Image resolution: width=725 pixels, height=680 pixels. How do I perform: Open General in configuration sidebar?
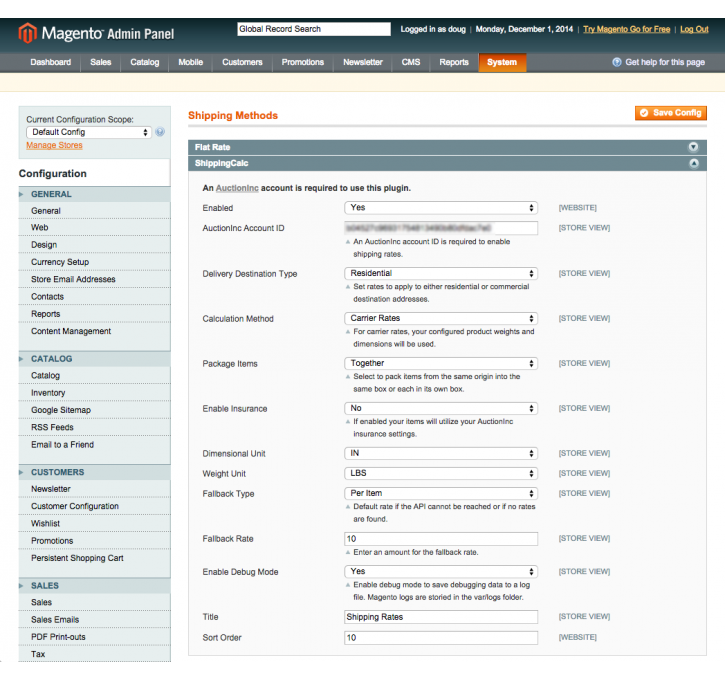point(94,210)
